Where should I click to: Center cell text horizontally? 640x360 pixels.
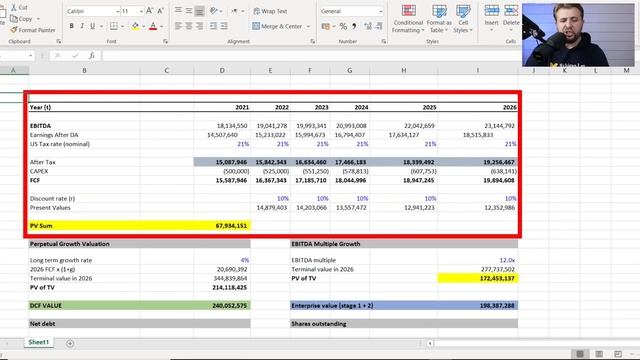tap(189, 26)
